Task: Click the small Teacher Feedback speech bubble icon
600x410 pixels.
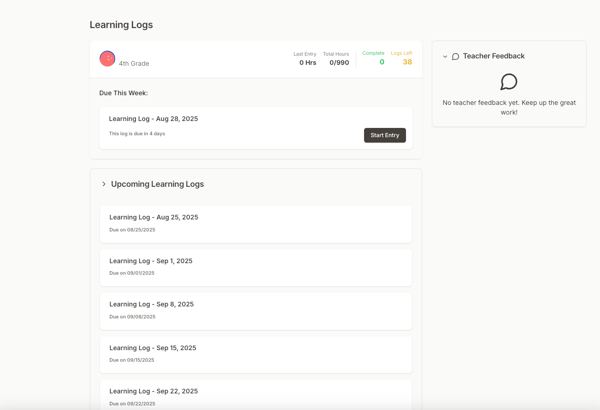Action: point(455,57)
